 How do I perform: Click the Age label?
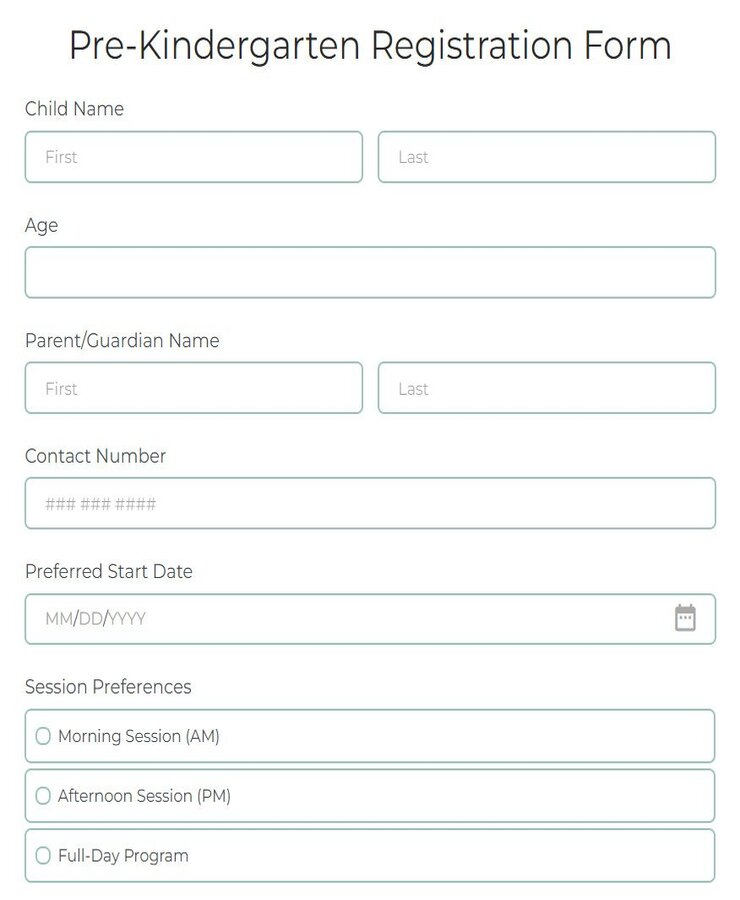coord(41,225)
